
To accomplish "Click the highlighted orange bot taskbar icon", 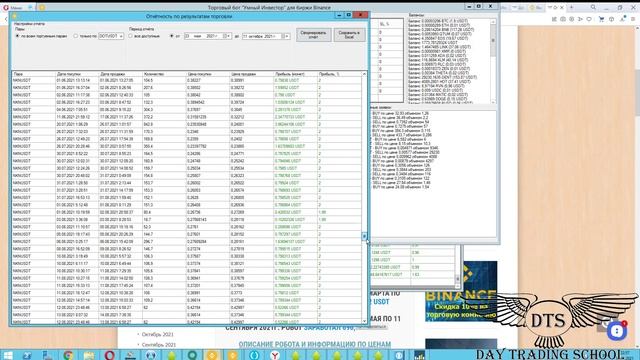I will point(212,355).
